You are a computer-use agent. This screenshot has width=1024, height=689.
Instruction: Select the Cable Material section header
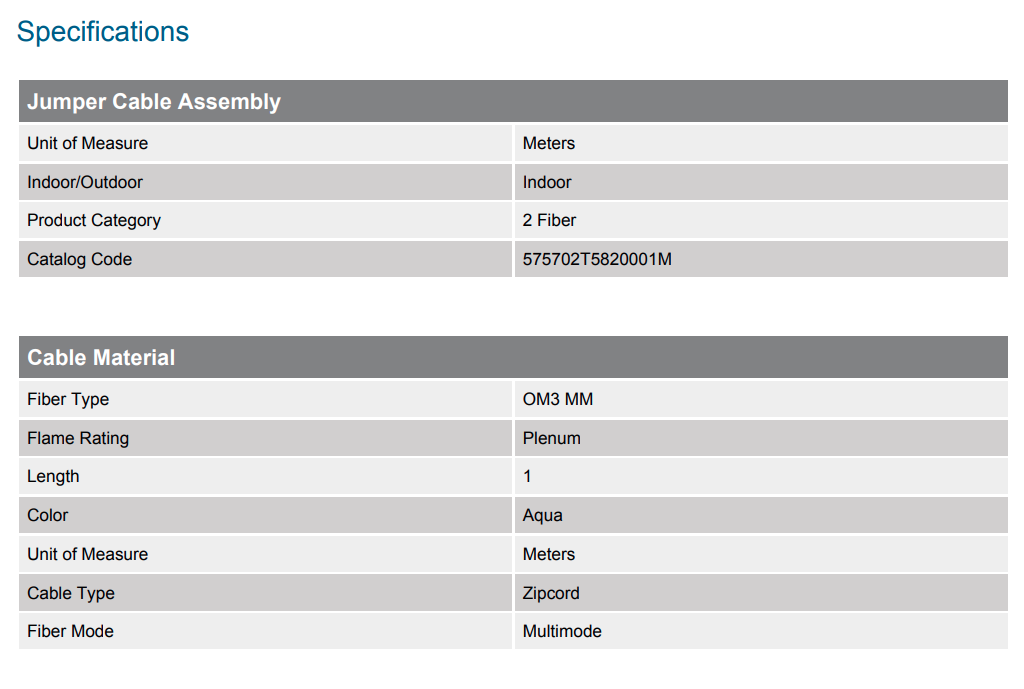[513, 357]
